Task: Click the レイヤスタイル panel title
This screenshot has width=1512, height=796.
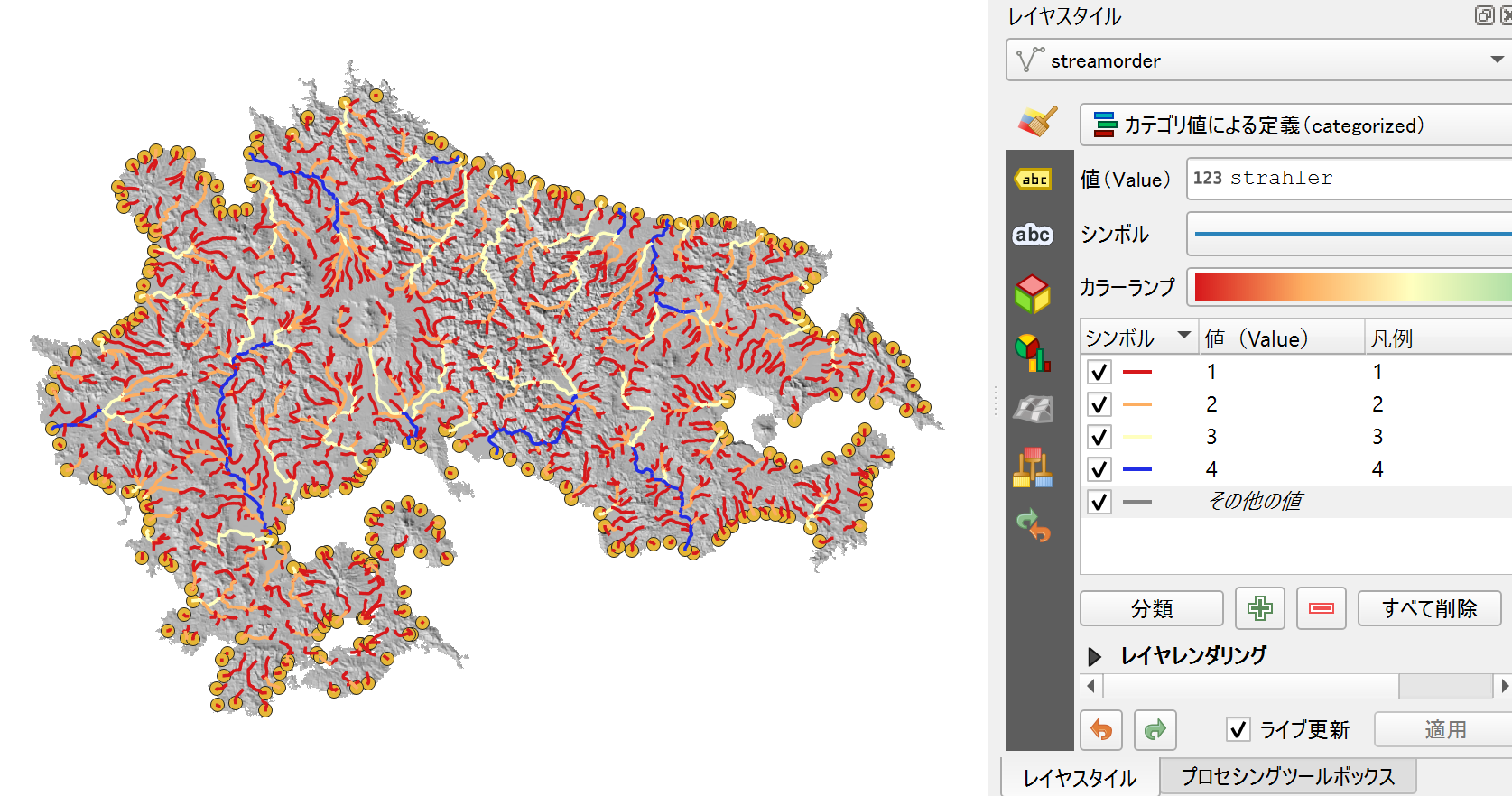Action: tap(1064, 16)
